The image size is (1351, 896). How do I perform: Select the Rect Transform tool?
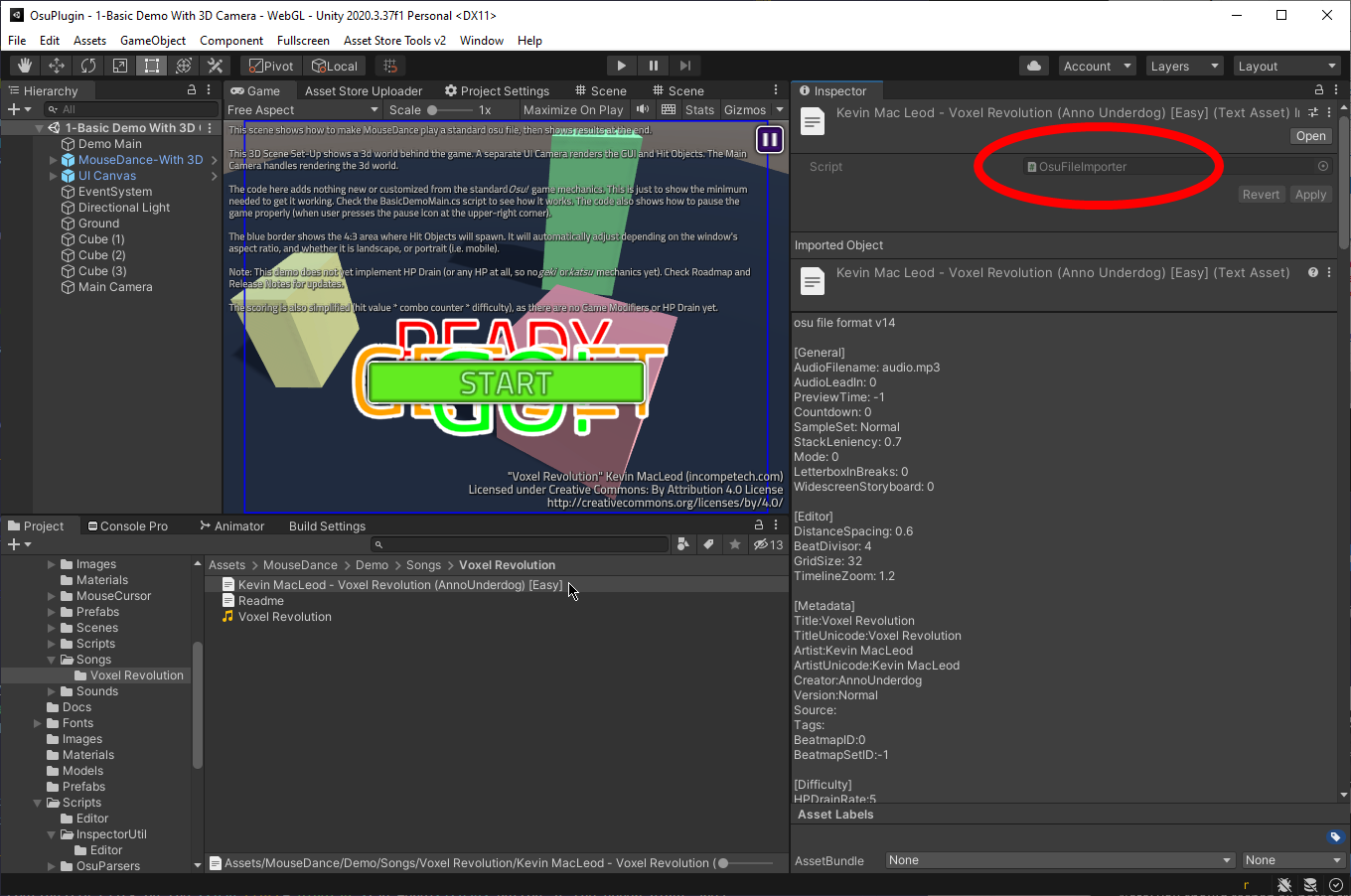coord(152,66)
